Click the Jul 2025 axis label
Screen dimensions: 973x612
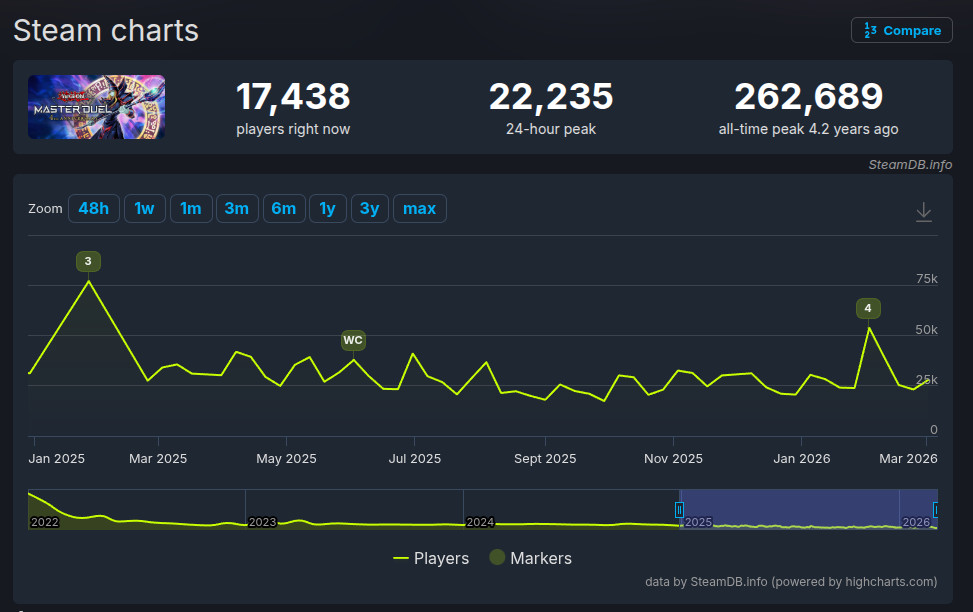[x=415, y=459]
